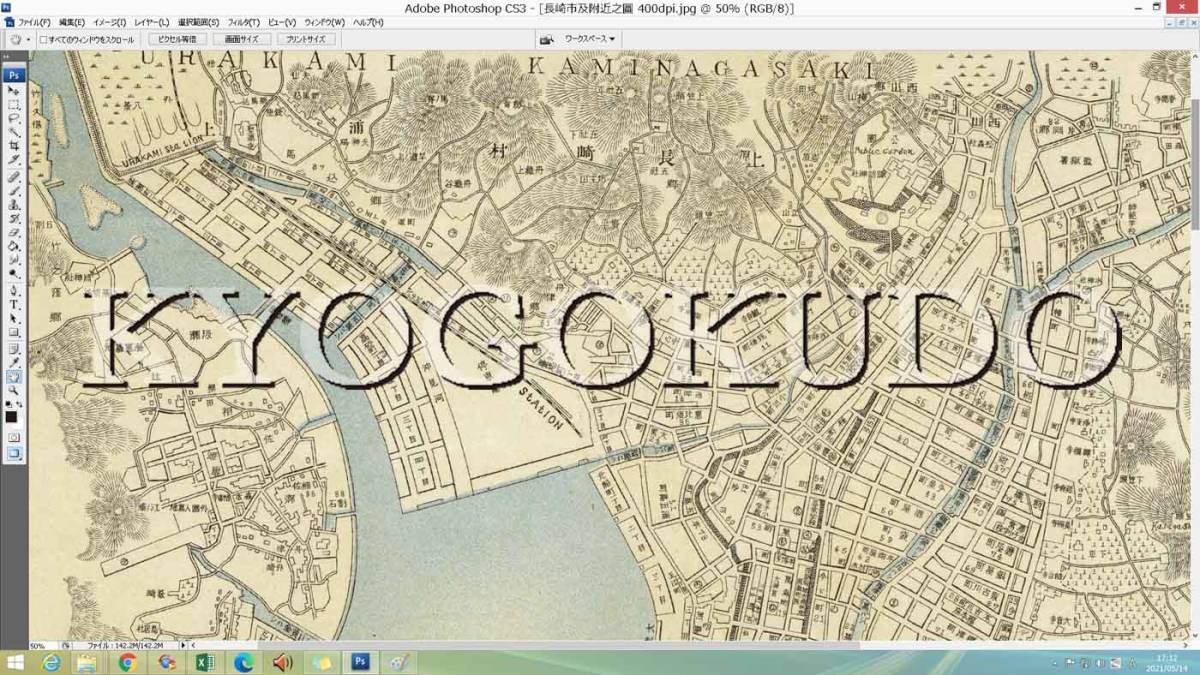Open the レイヤー(L) menu
1200x675 pixels.
(152, 22)
